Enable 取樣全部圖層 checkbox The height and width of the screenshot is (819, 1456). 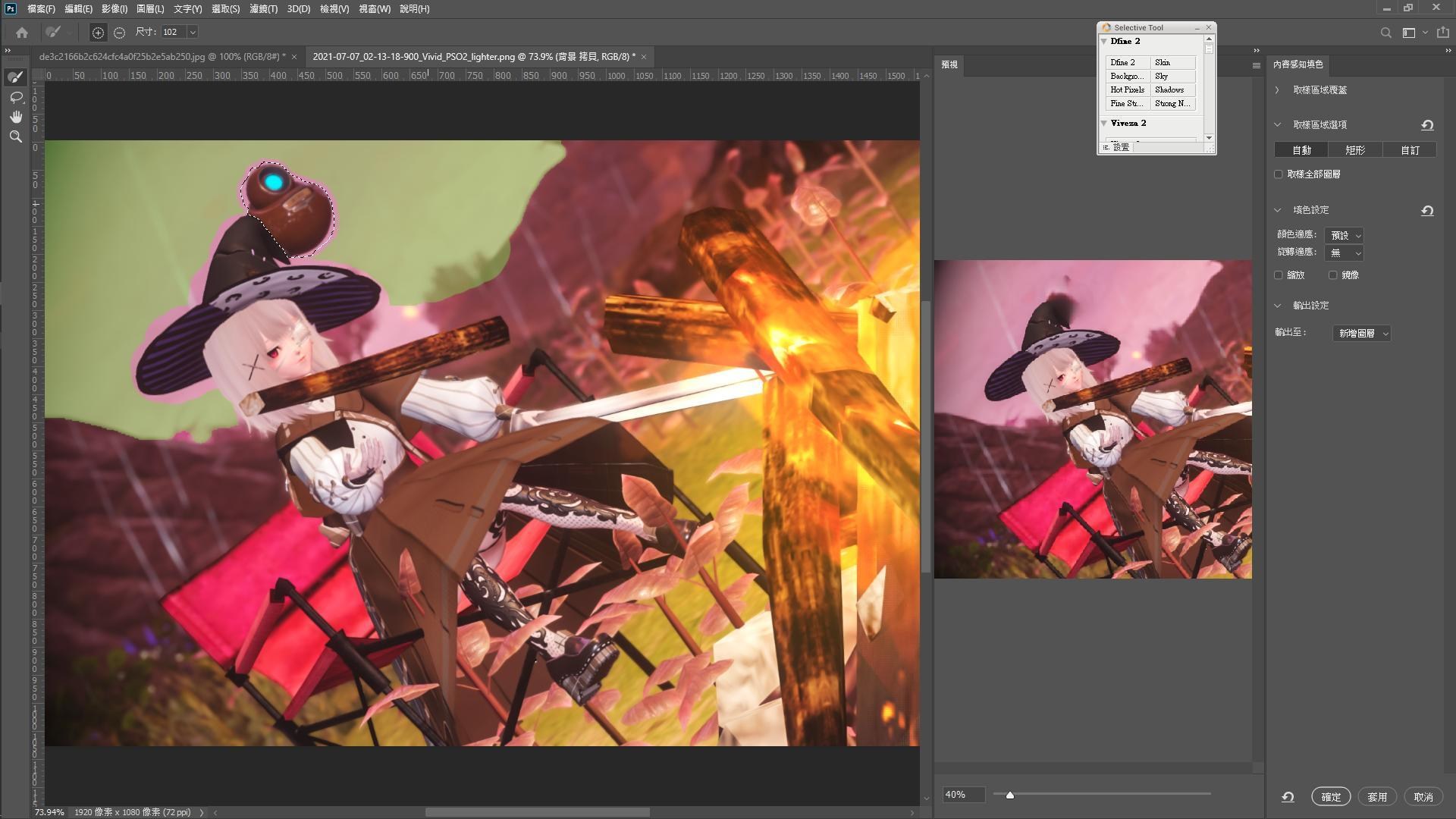tap(1279, 174)
